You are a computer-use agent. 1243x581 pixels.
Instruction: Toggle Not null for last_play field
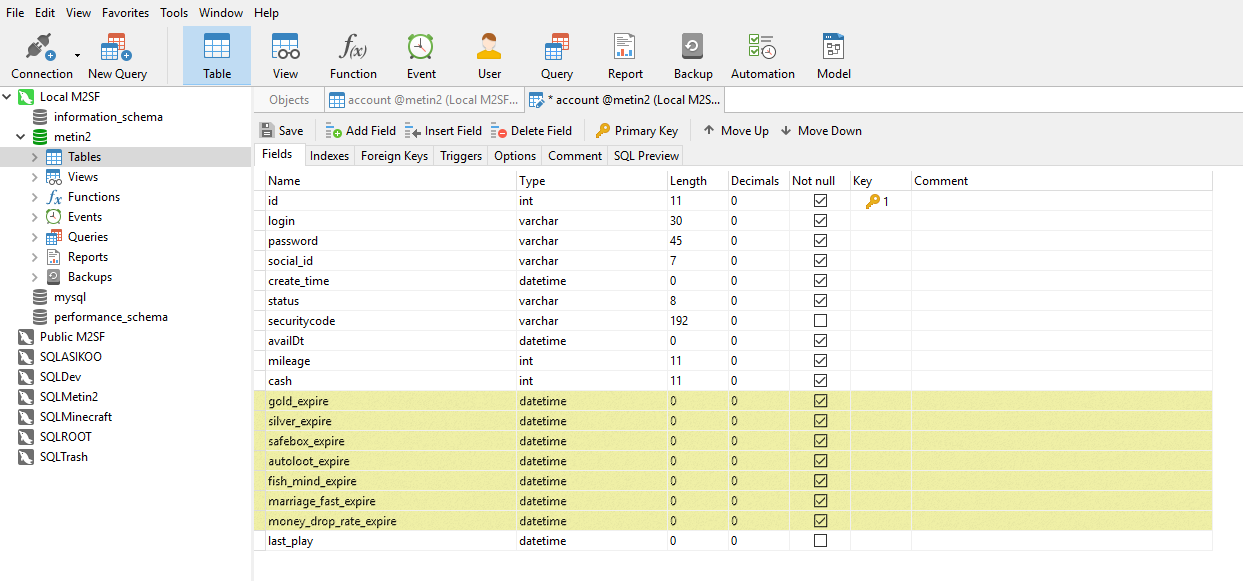pyautogui.click(x=820, y=541)
